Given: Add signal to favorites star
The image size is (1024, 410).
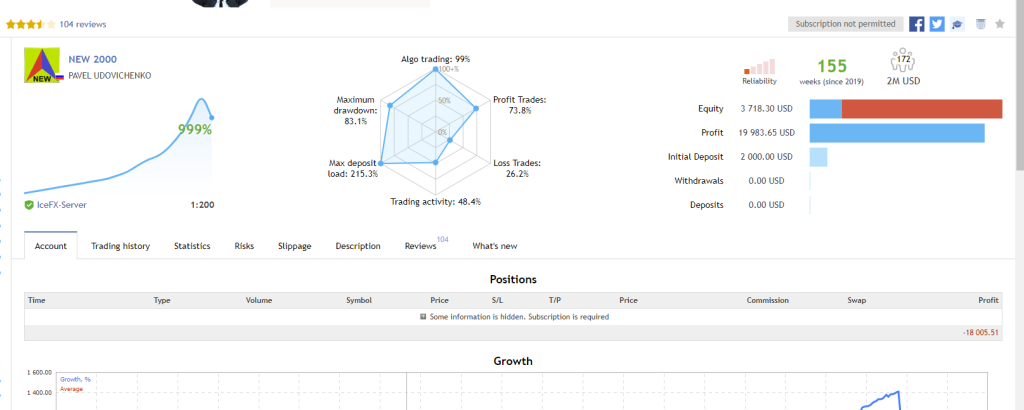Looking at the screenshot, I should tap(1000, 24).
